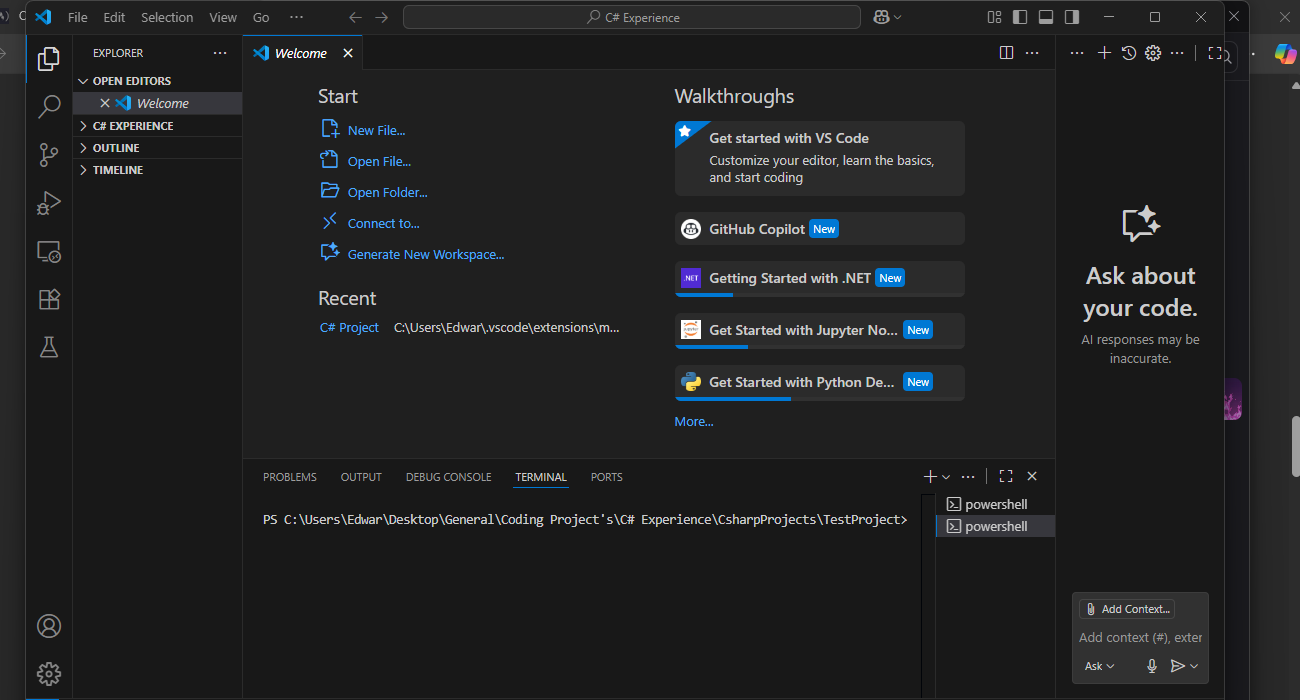The height and width of the screenshot is (700, 1300).
Task: Toggle the secondary side bar layout button
Action: pyautogui.click(x=1072, y=17)
